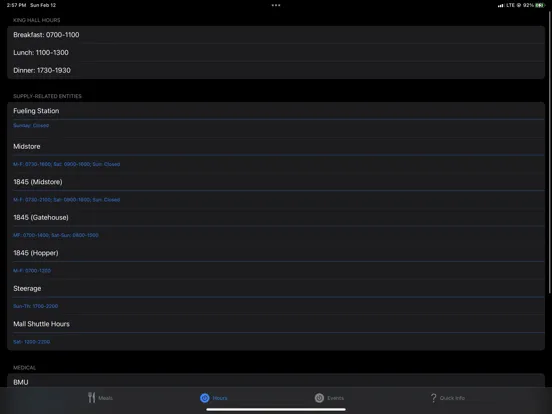The image size is (552, 414).
Task: Tap the hours line under plain Midstore
Action: [x=67, y=164]
